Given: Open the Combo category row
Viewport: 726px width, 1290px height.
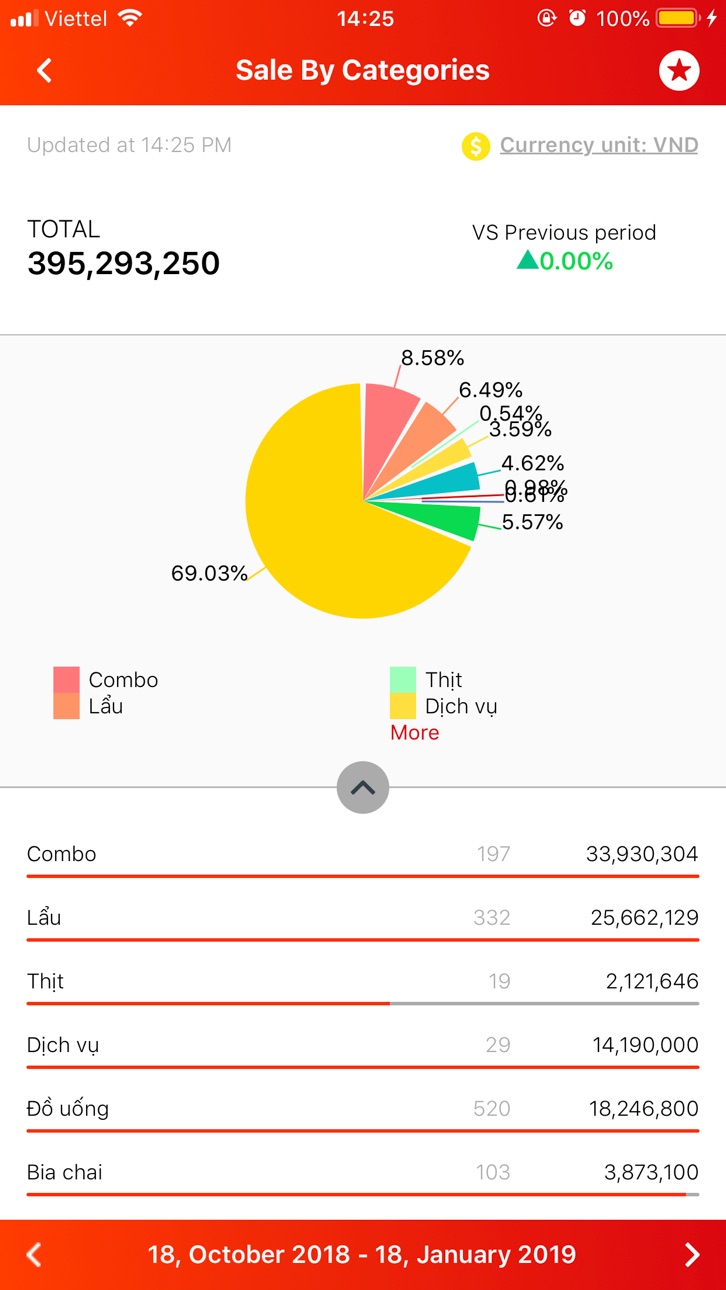Looking at the screenshot, I should point(363,855).
